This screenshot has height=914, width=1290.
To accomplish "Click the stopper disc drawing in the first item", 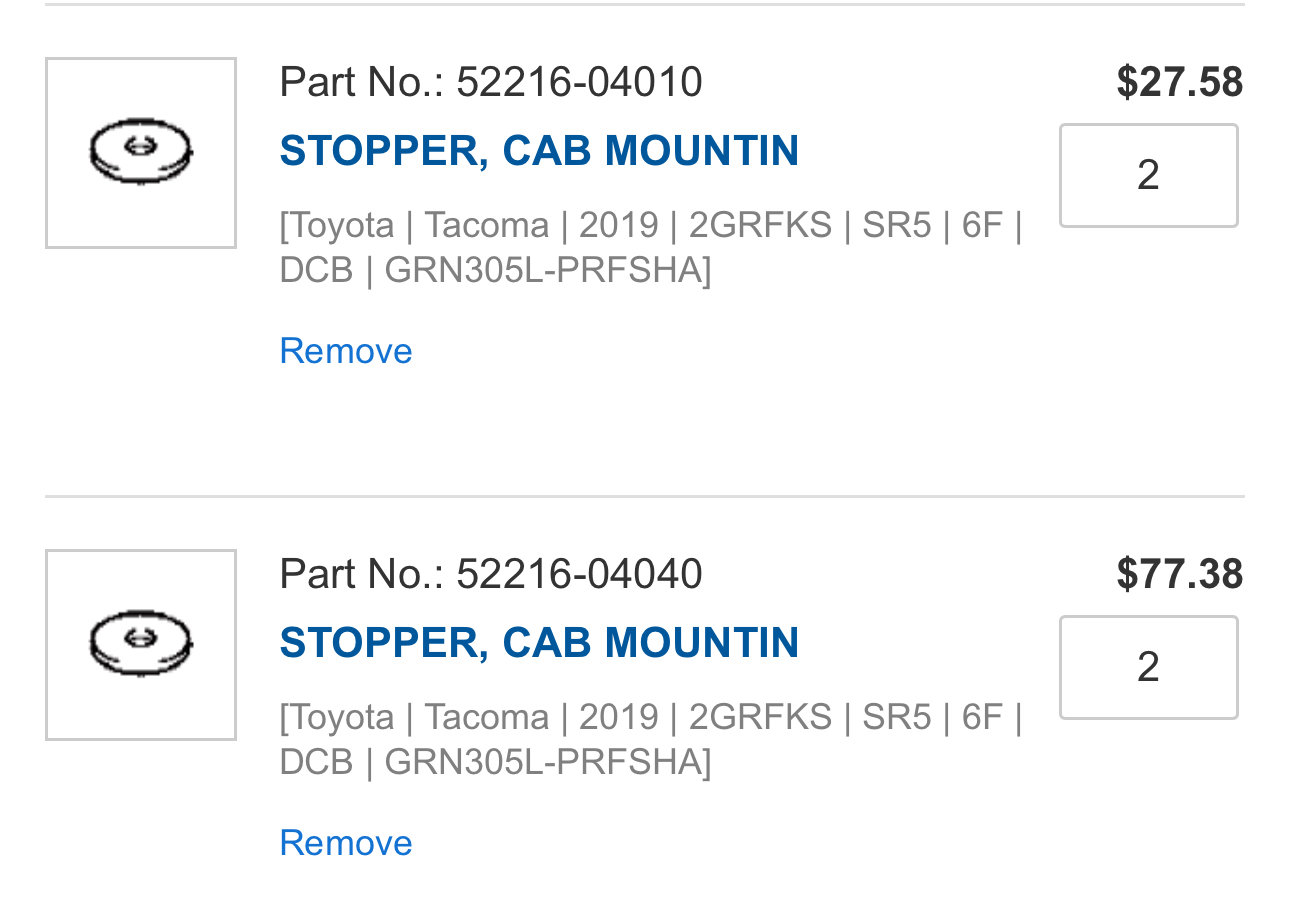I will tap(141, 152).
